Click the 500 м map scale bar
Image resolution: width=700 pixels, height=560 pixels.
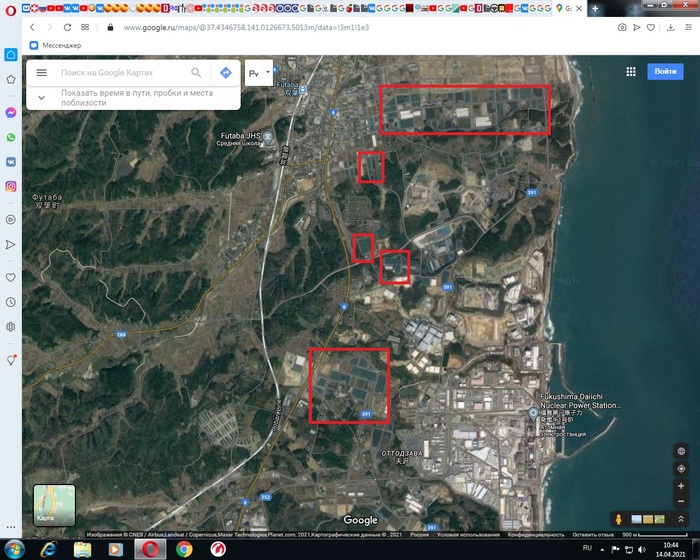[x=655, y=535]
